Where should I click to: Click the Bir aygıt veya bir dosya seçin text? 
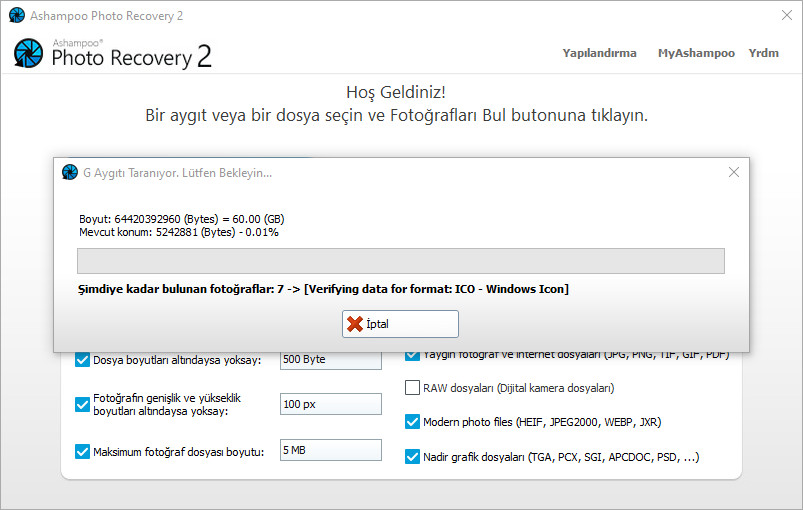[x=396, y=115]
